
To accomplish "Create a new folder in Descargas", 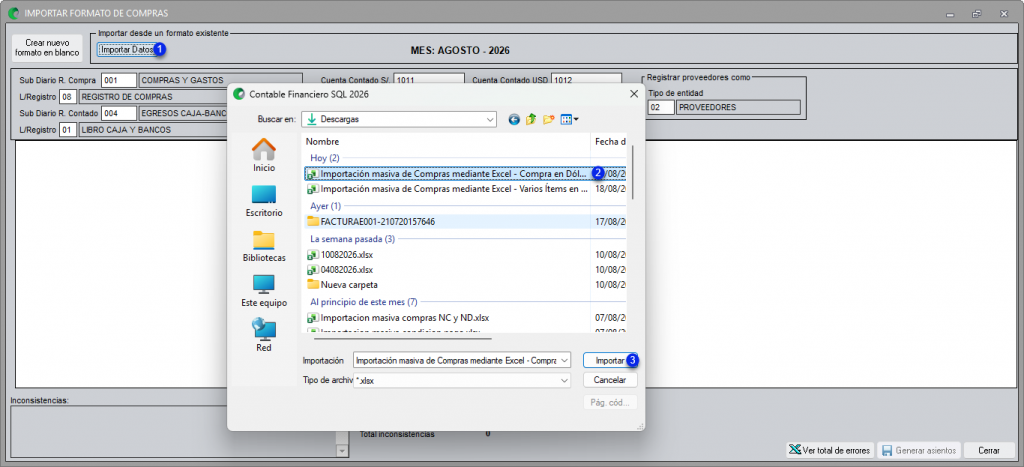I will coord(548,120).
